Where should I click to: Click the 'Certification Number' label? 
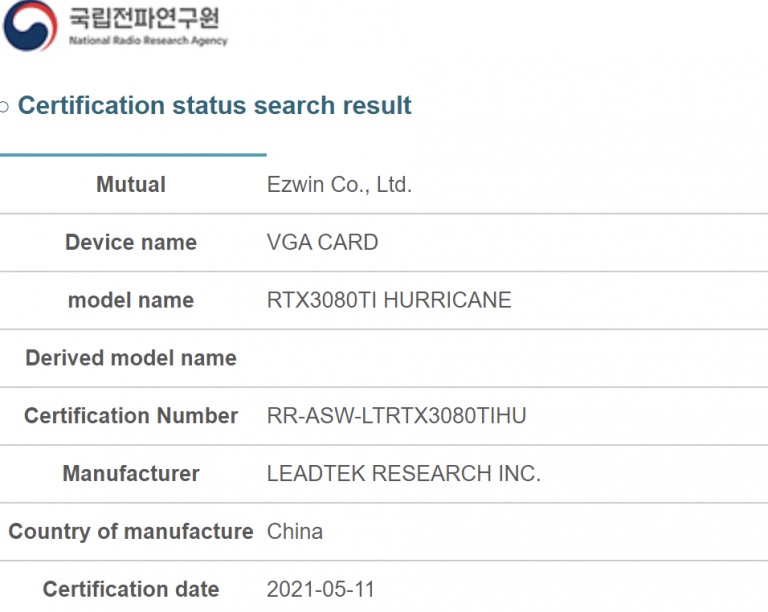[x=131, y=416]
